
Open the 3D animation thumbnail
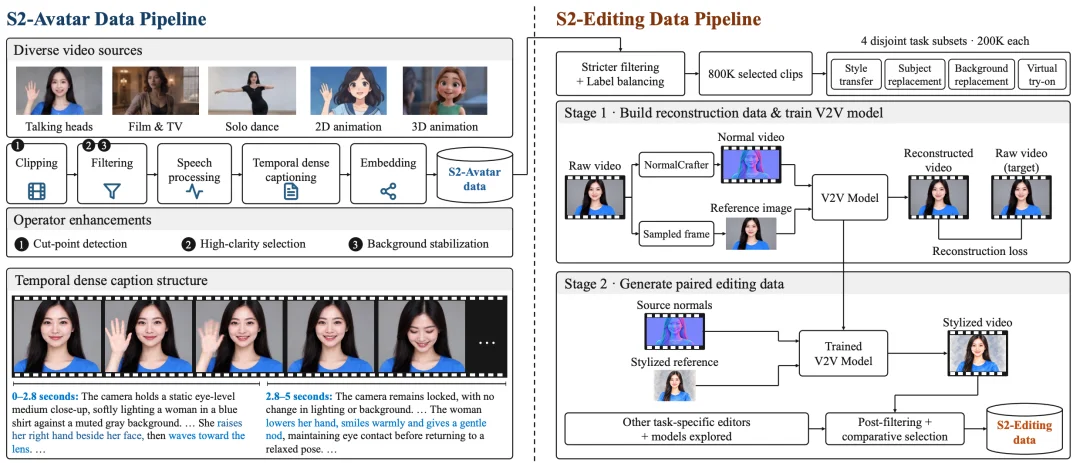pyautogui.click(x=445, y=90)
